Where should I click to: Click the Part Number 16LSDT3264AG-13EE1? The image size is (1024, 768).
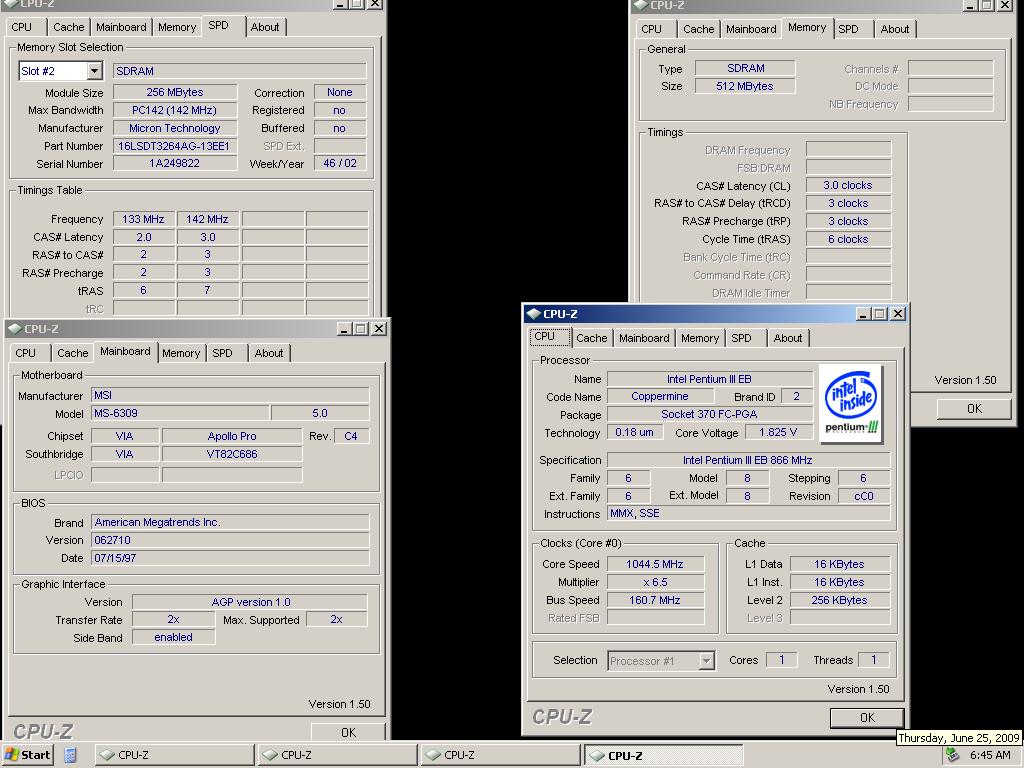(x=174, y=146)
